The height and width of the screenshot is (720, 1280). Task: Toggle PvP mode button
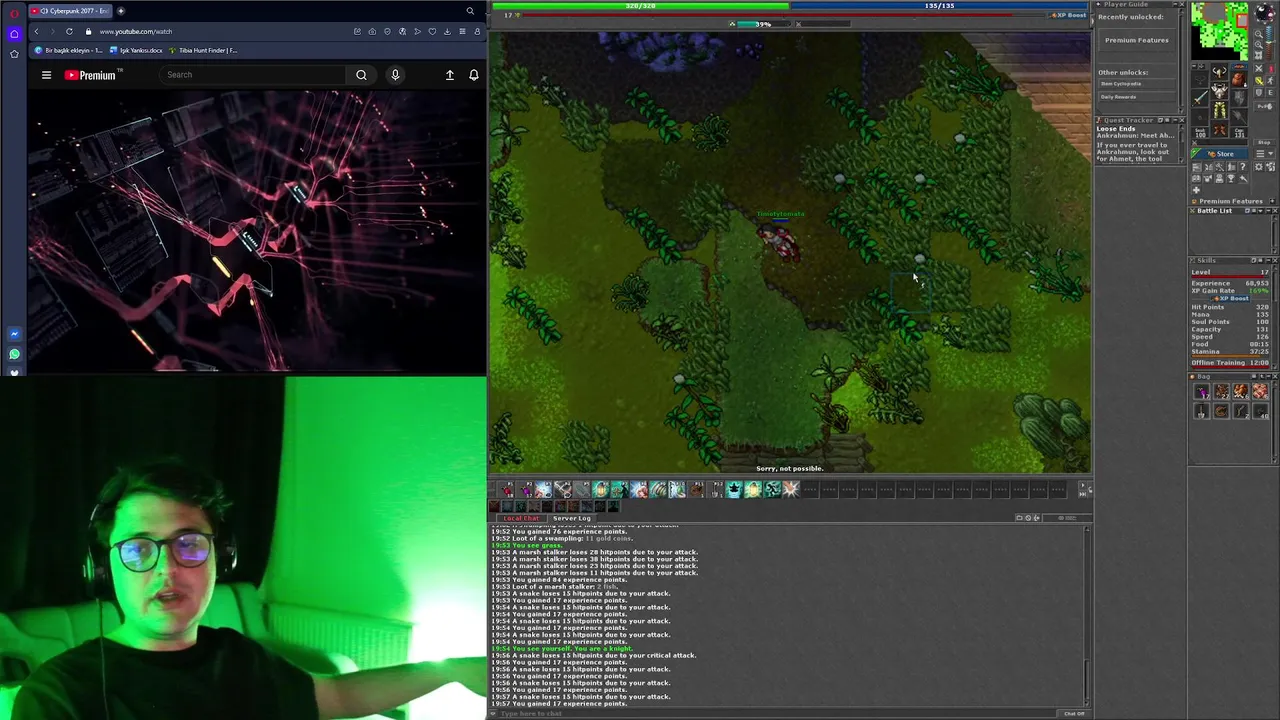point(1264,106)
